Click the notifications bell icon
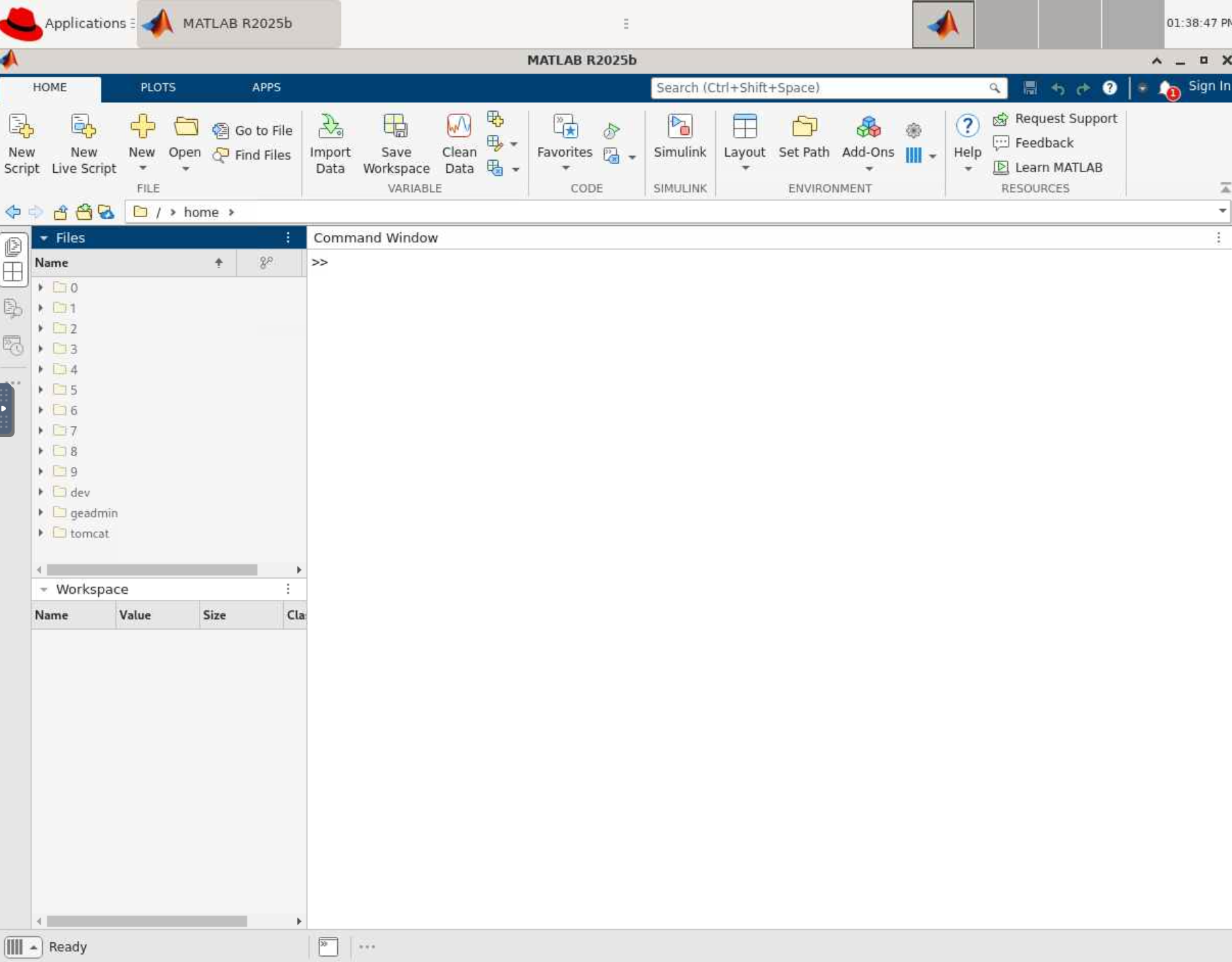 pos(1167,89)
